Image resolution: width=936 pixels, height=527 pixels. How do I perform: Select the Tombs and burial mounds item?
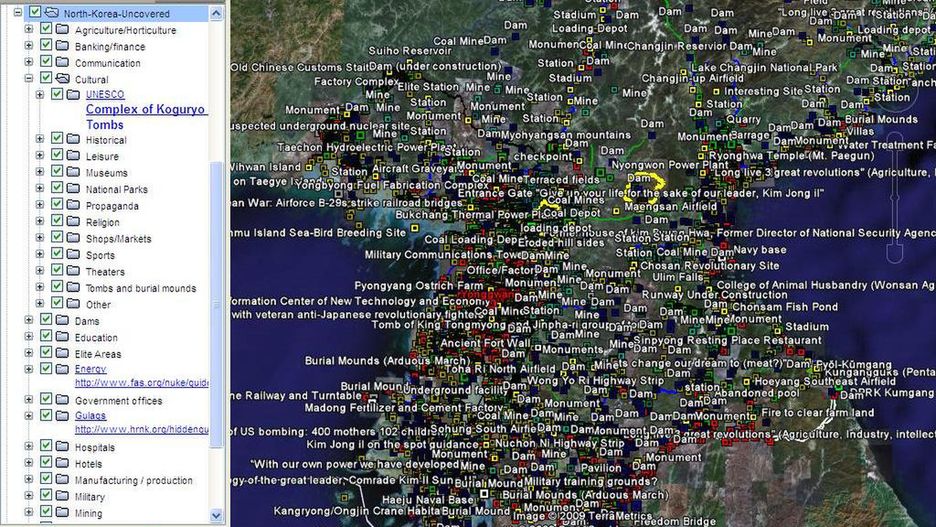pyautogui.click(x=140, y=288)
